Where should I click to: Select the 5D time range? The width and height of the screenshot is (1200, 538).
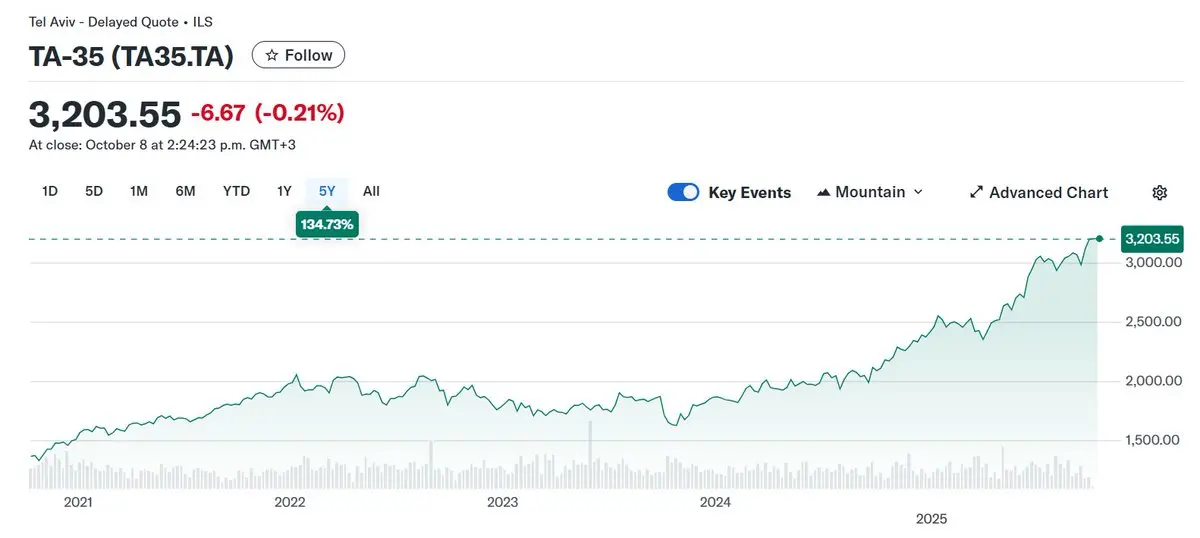tap(94, 191)
